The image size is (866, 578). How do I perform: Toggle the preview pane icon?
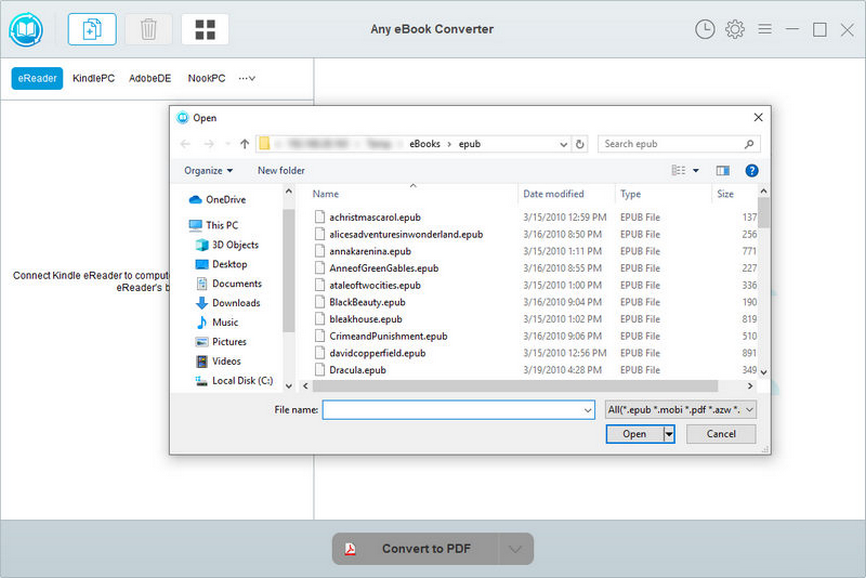(722, 171)
